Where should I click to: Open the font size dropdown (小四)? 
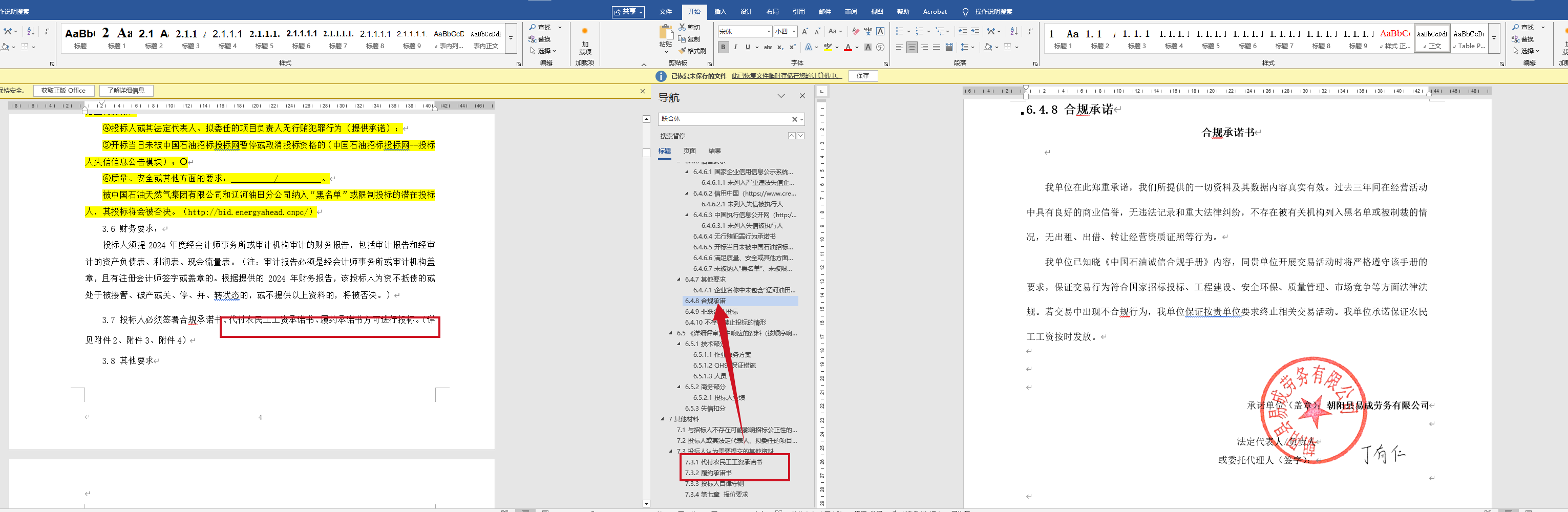point(794,31)
